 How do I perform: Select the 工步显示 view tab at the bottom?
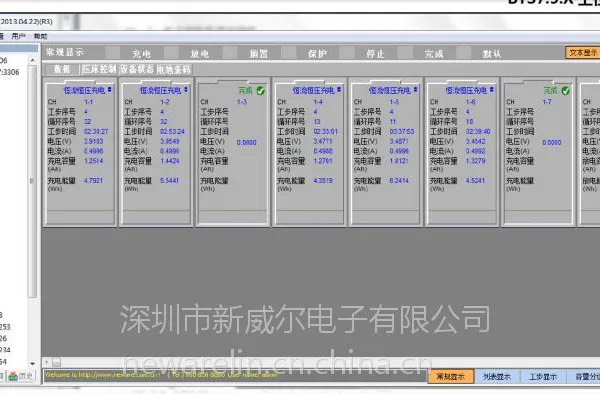pyautogui.click(x=543, y=376)
